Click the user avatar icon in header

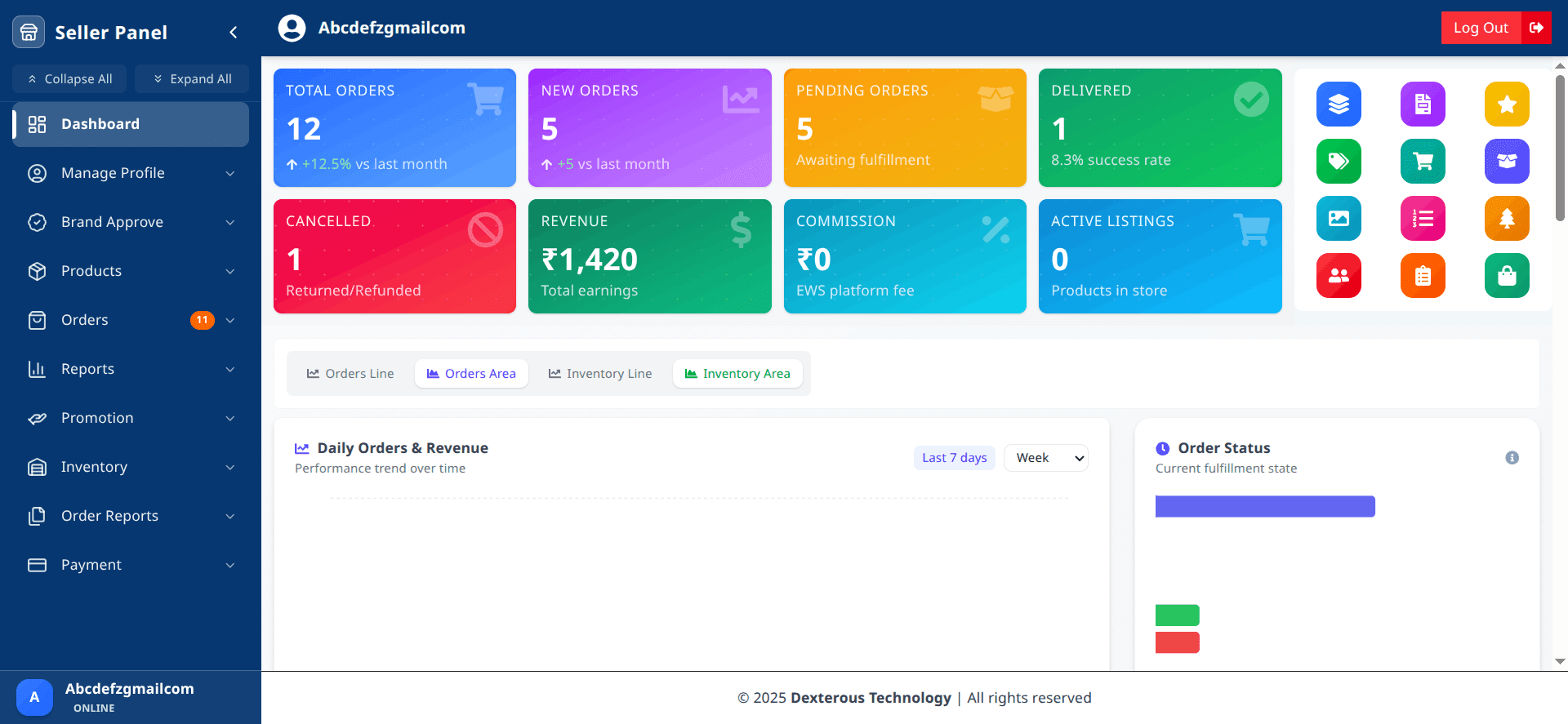[x=292, y=28]
